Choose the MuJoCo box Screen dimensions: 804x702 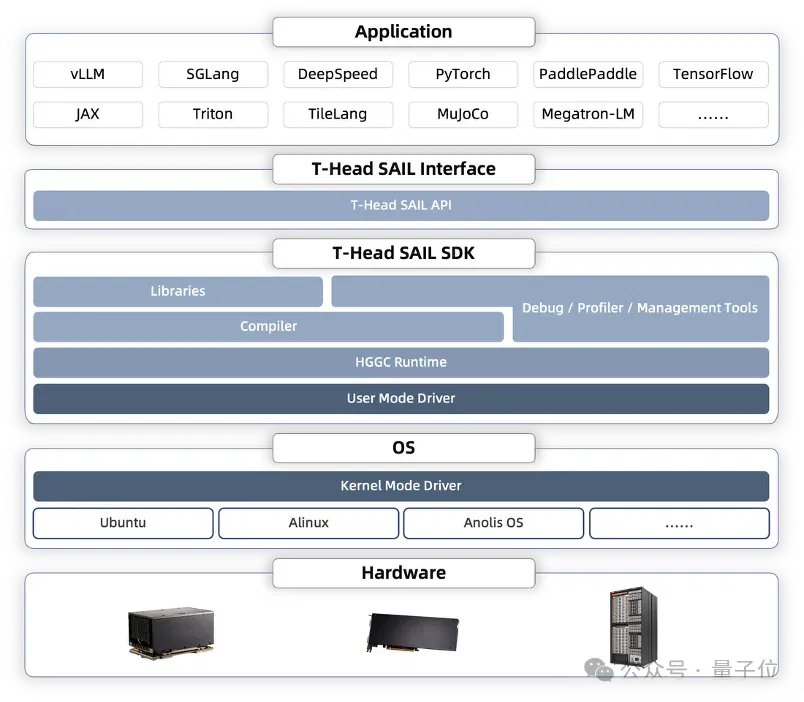pyautogui.click(x=463, y=114)
